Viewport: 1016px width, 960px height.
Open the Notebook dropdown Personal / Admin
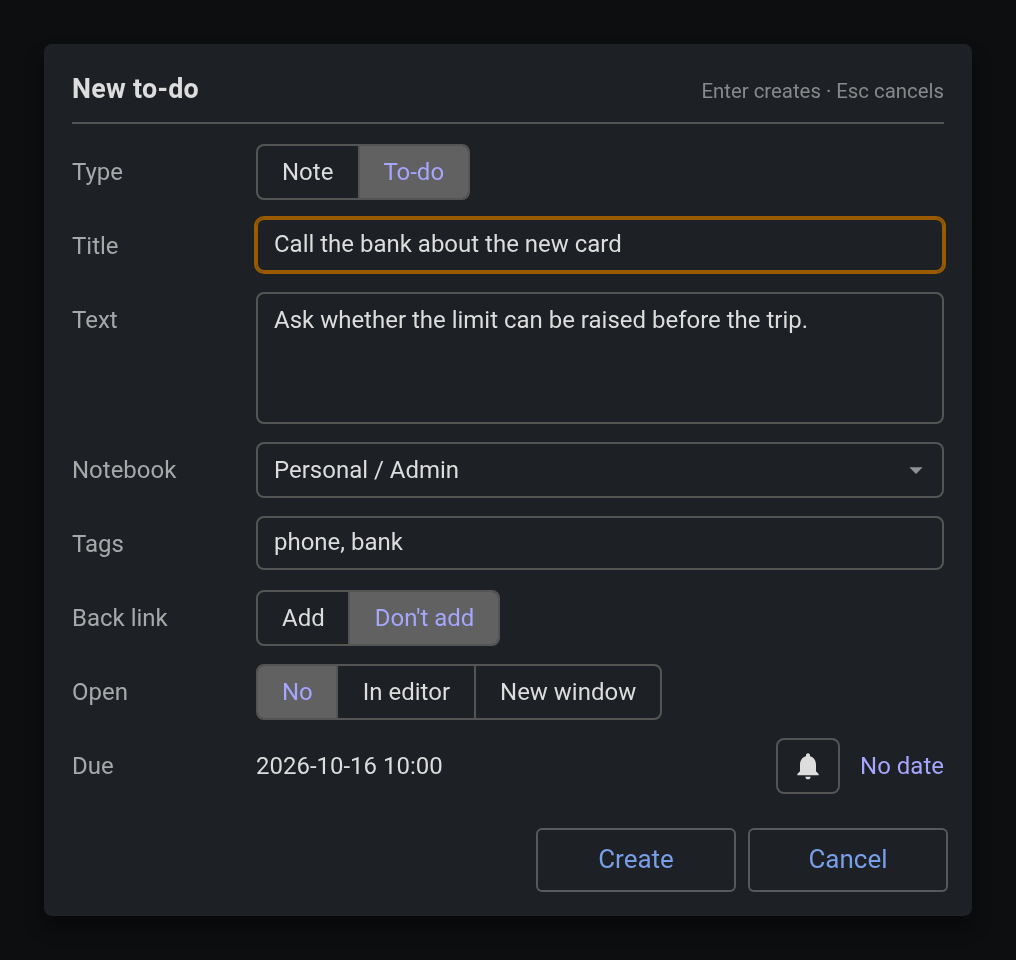pyautogui.click(x=599, y=470)
